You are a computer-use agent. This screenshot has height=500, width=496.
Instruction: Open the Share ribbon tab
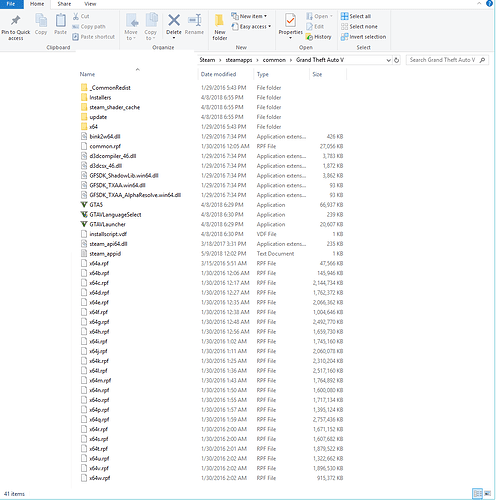click(x=64, y=4)
